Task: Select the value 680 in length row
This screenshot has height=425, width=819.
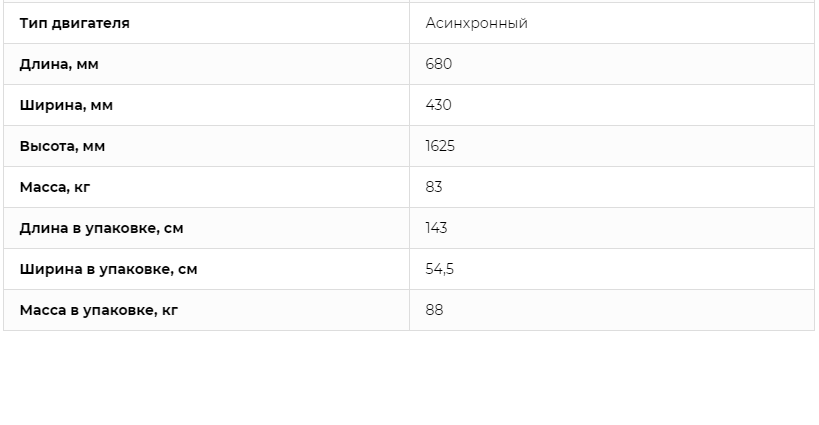Action: pyautogui.click(x=439, y=64)
